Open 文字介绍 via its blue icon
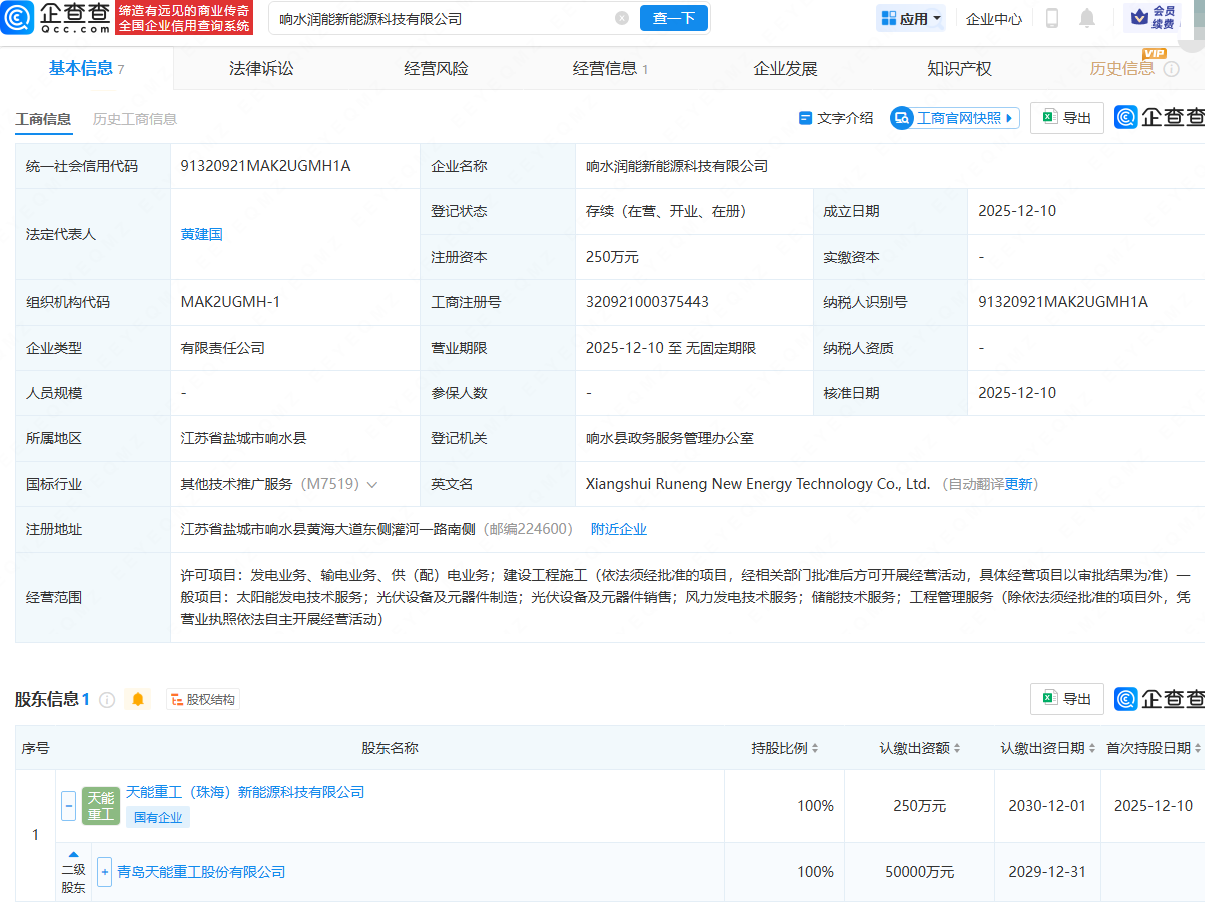Viewport: 1205px width, 902px height. click(806, 117)
